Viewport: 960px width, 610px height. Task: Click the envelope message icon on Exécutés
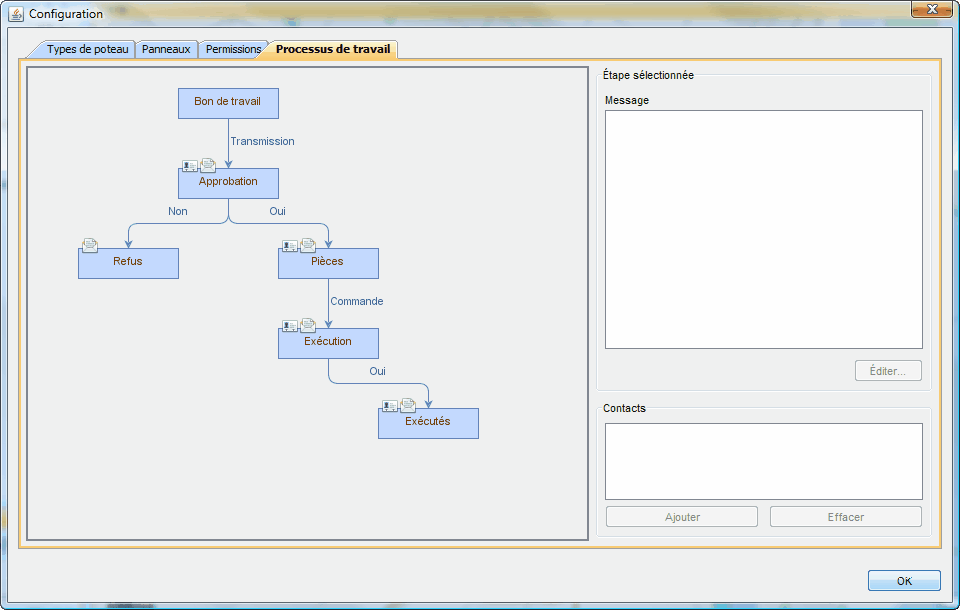408,405
